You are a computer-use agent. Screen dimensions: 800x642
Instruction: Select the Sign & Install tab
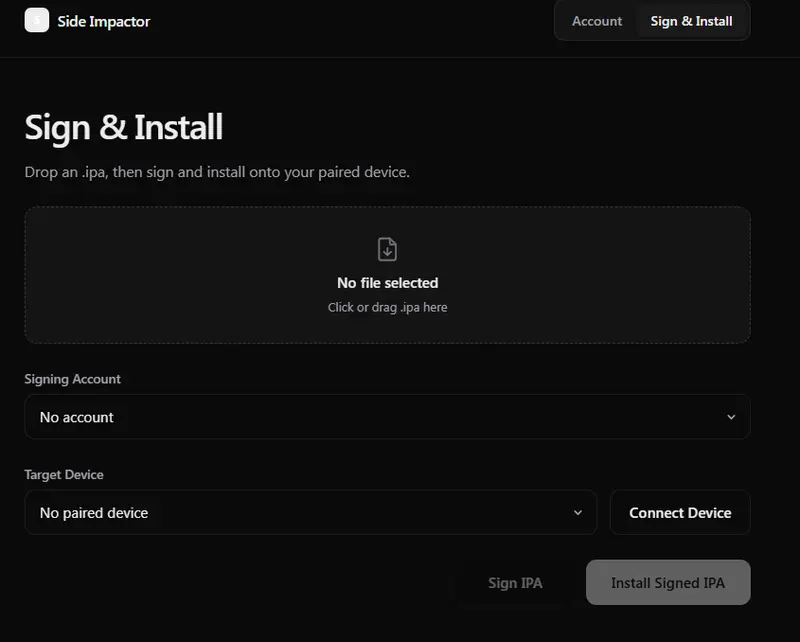(x=691, y=21)
